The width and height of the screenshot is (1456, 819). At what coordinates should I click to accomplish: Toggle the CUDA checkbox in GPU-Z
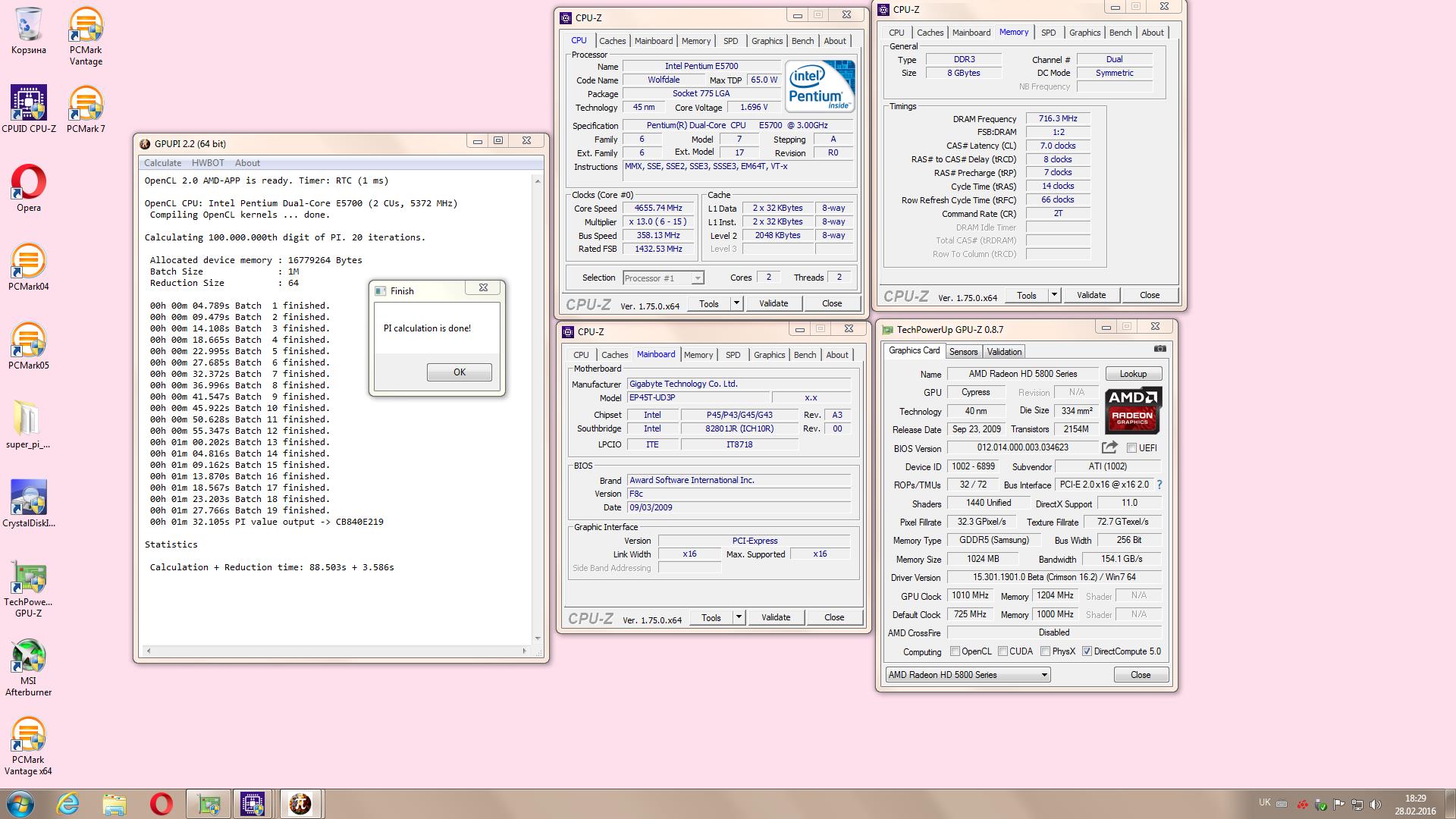(1003, 651)
